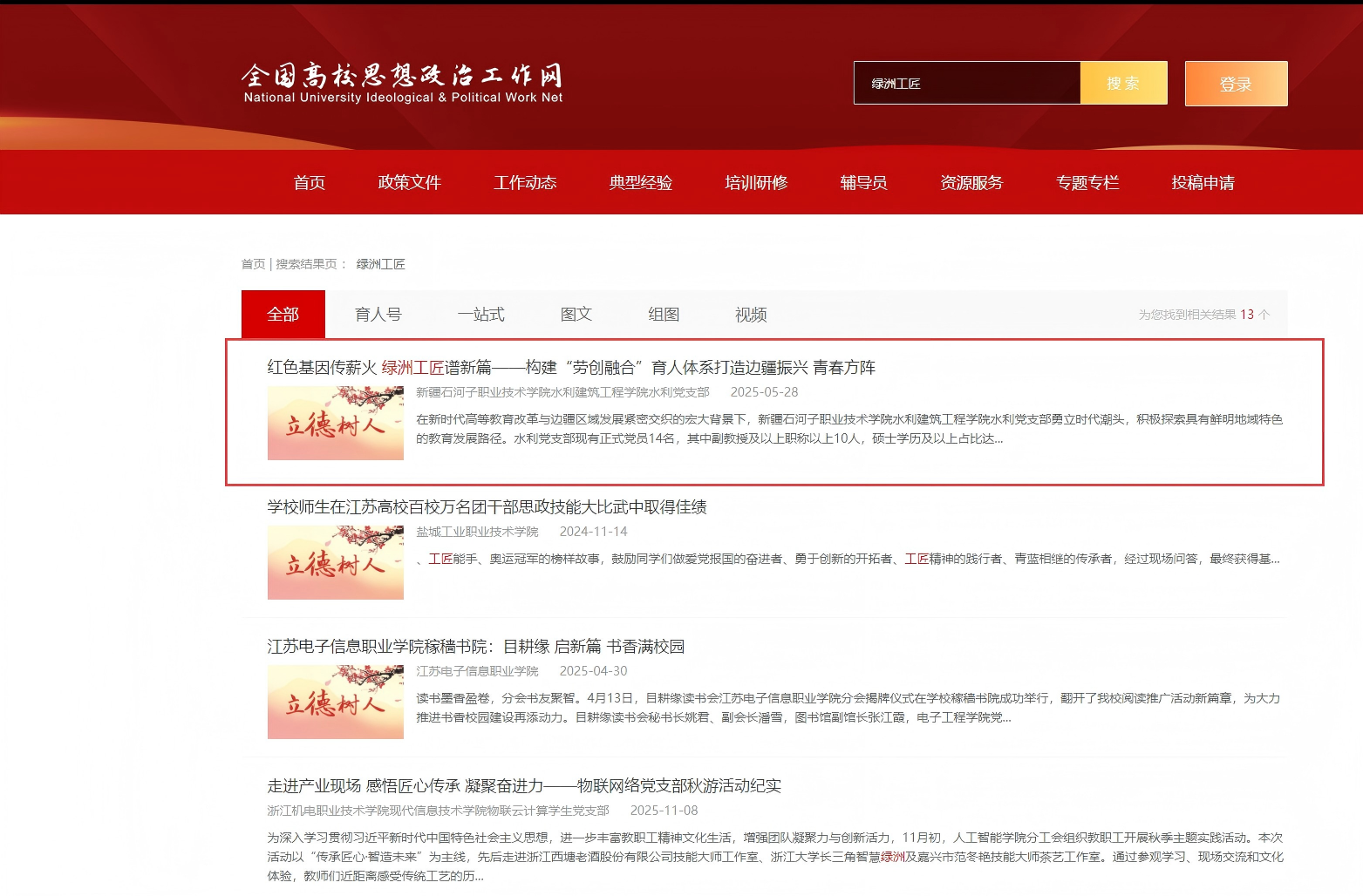Open the 政策文件 menu item
This screenshot has height=896, width=1363.
coord(410,183)
